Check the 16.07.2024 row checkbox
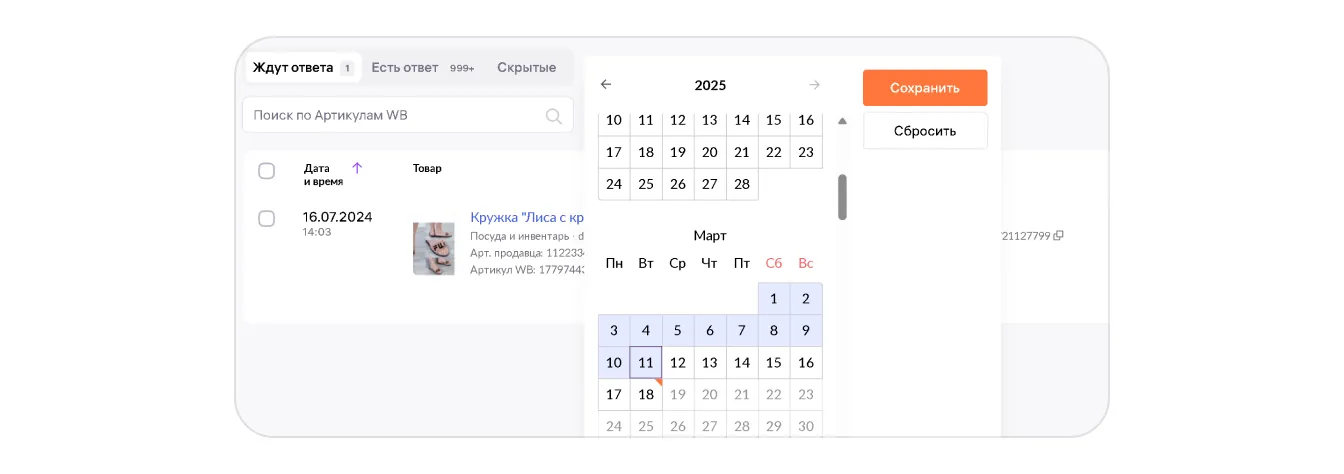1344x474 pixels. pos(267,218)
